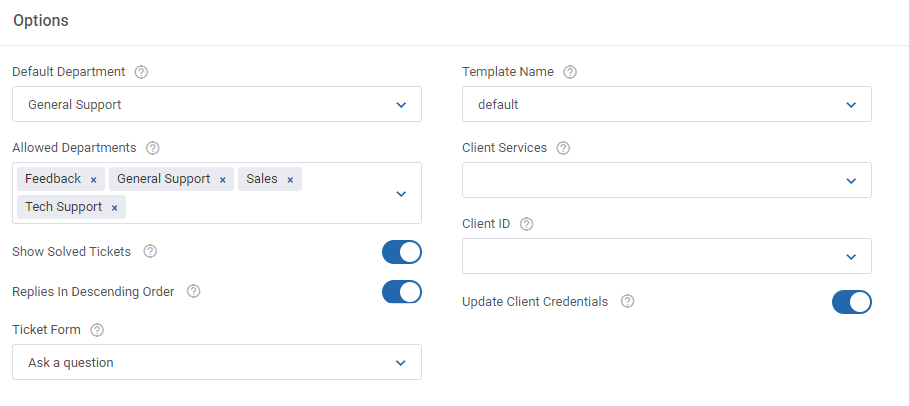
Task: Click the Sales tag text
Action: point(261,179)
